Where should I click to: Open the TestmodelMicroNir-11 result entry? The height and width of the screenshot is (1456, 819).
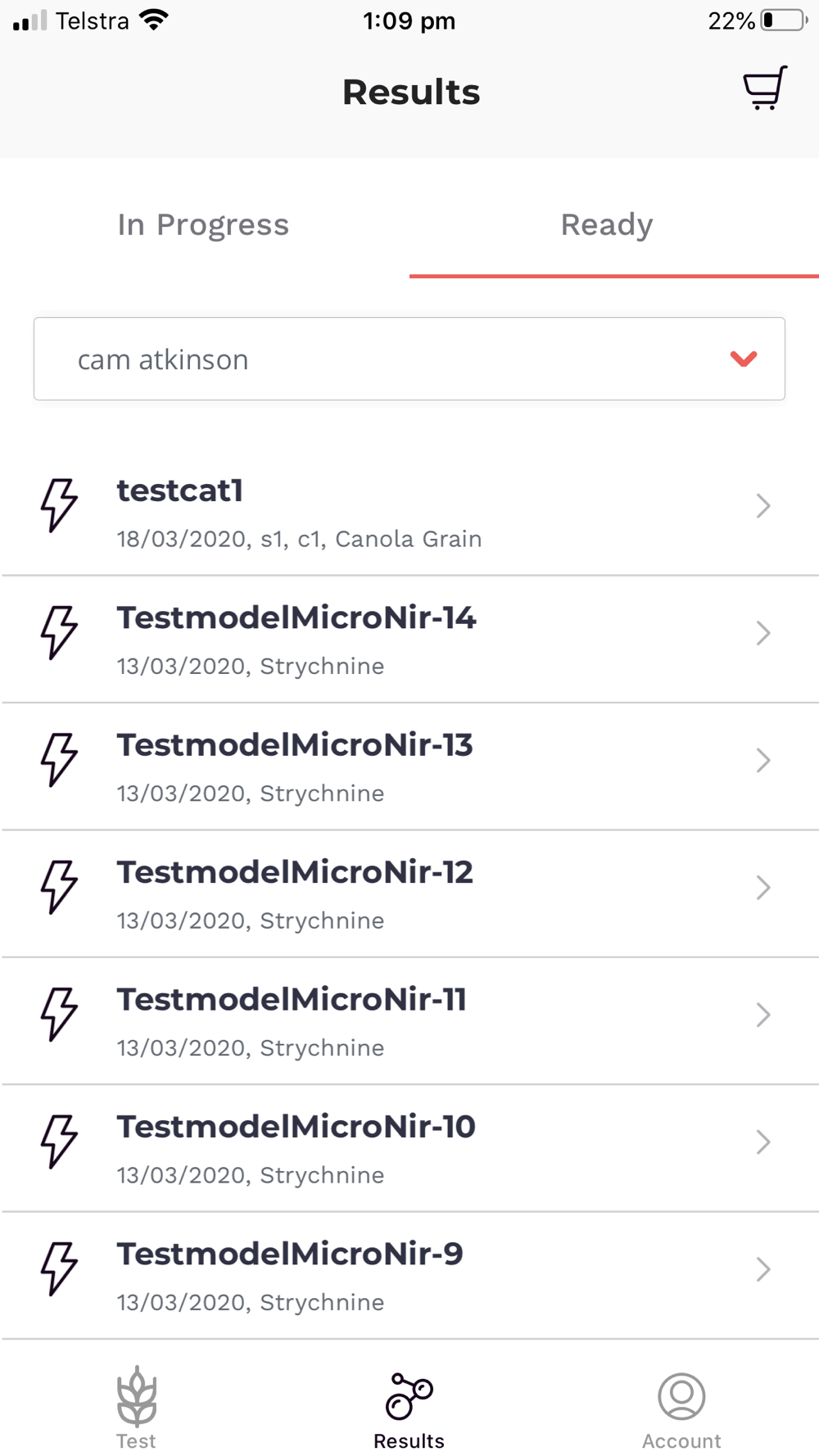[x=409, y=1021]
